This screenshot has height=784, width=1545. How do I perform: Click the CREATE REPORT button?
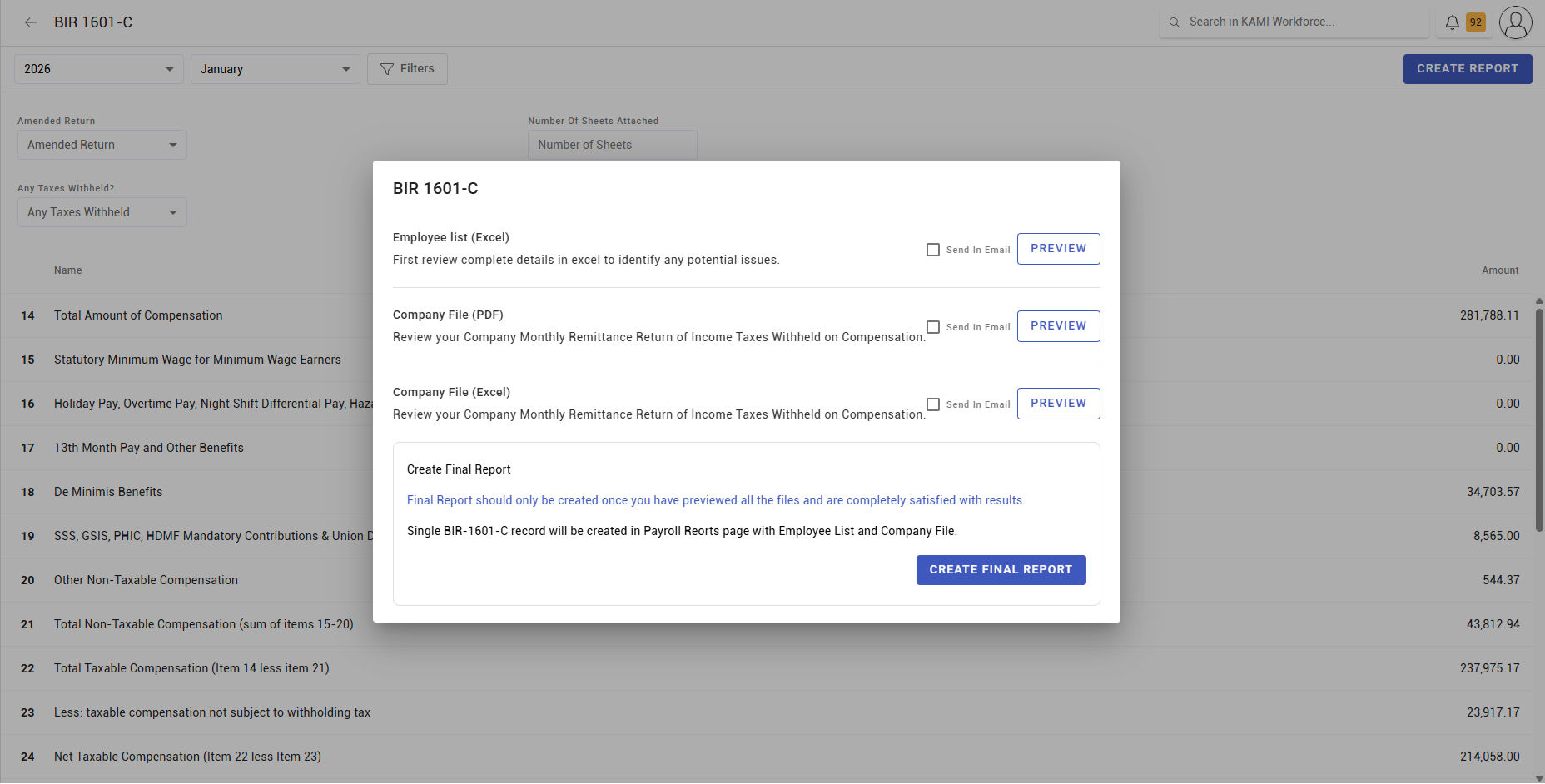coord(1468,69)
